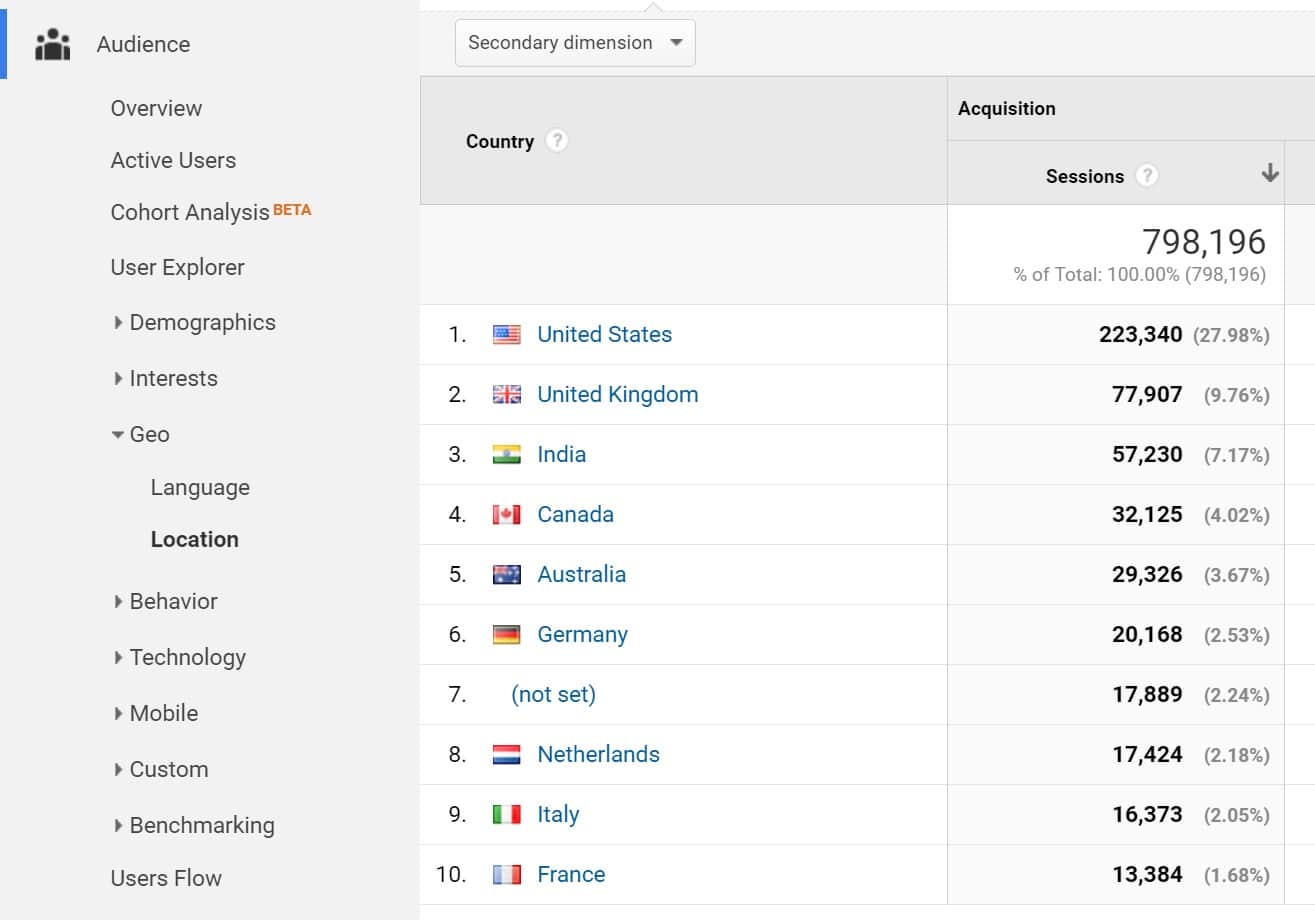Click the France flag icon
The image size is (1315, 920).
(507, 874)
